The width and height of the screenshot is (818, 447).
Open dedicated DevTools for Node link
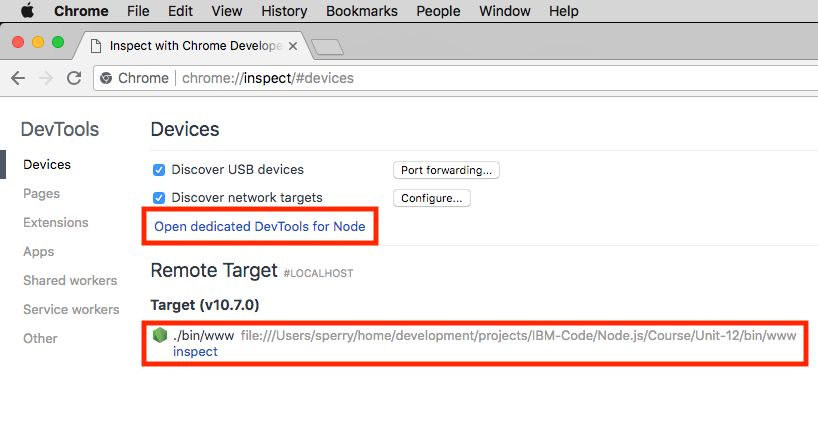tap(260, 226)
